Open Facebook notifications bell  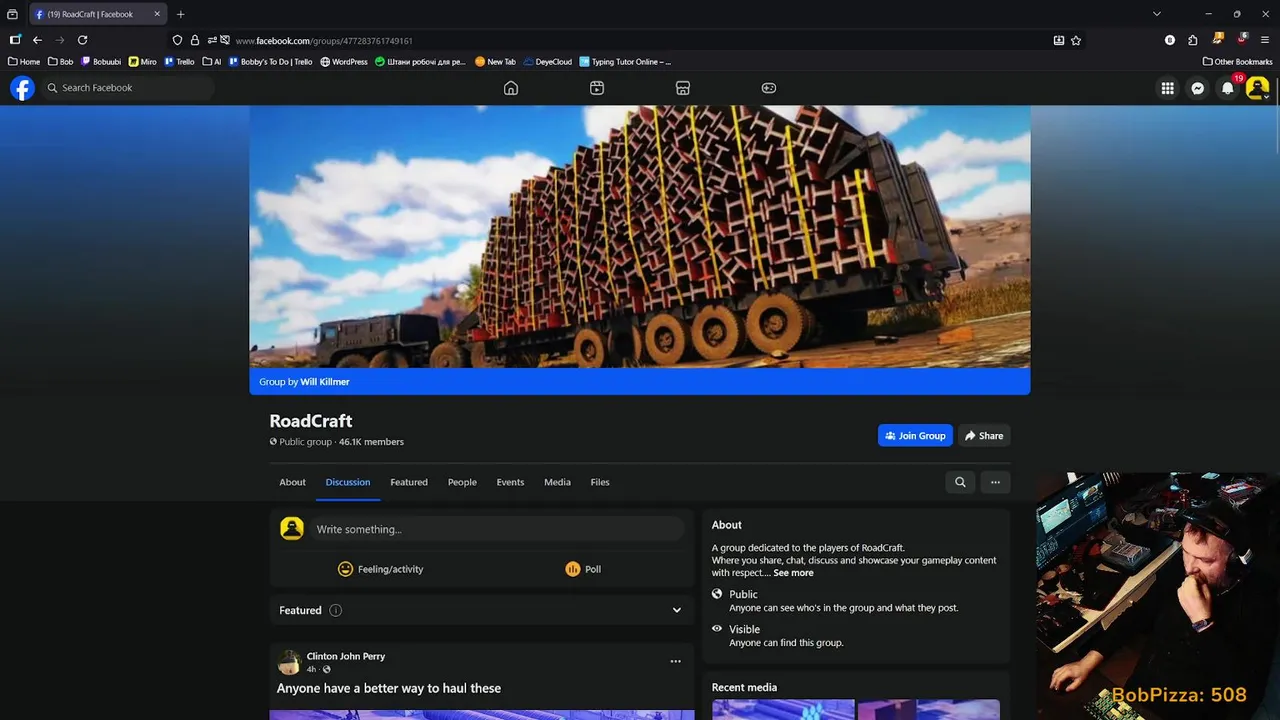point(1228,88)
